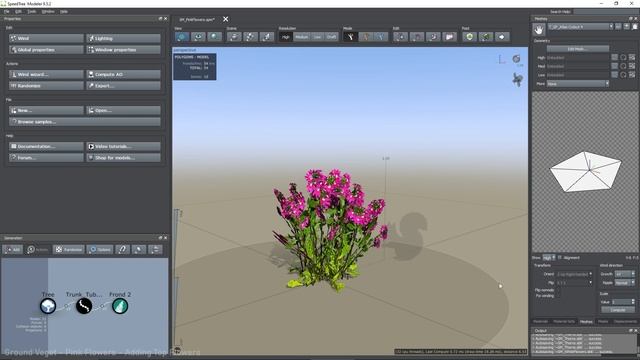Open the mesh name dropdown

tap(580, 27)
